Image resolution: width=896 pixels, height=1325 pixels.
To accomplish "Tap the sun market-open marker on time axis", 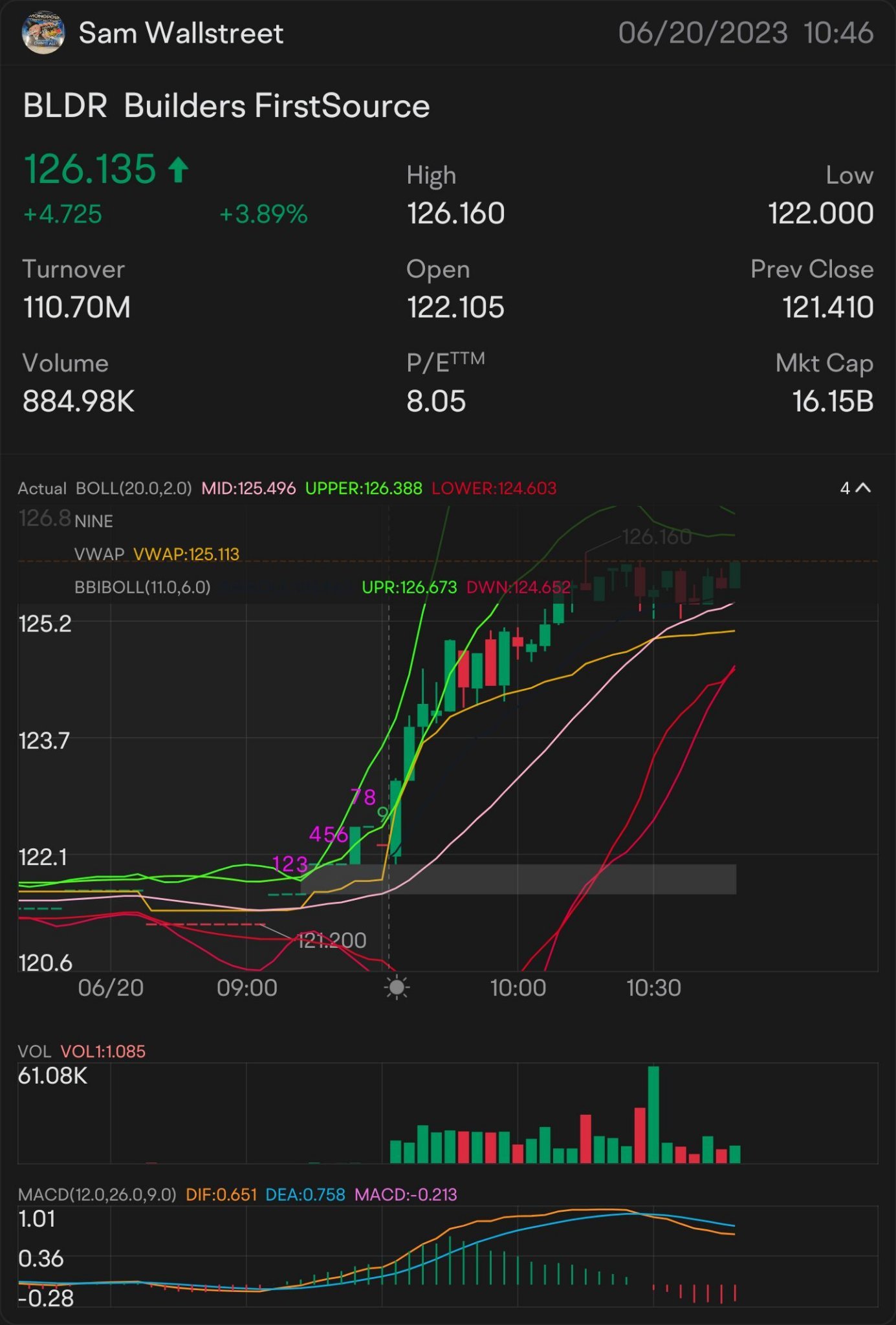I will 397,988.
